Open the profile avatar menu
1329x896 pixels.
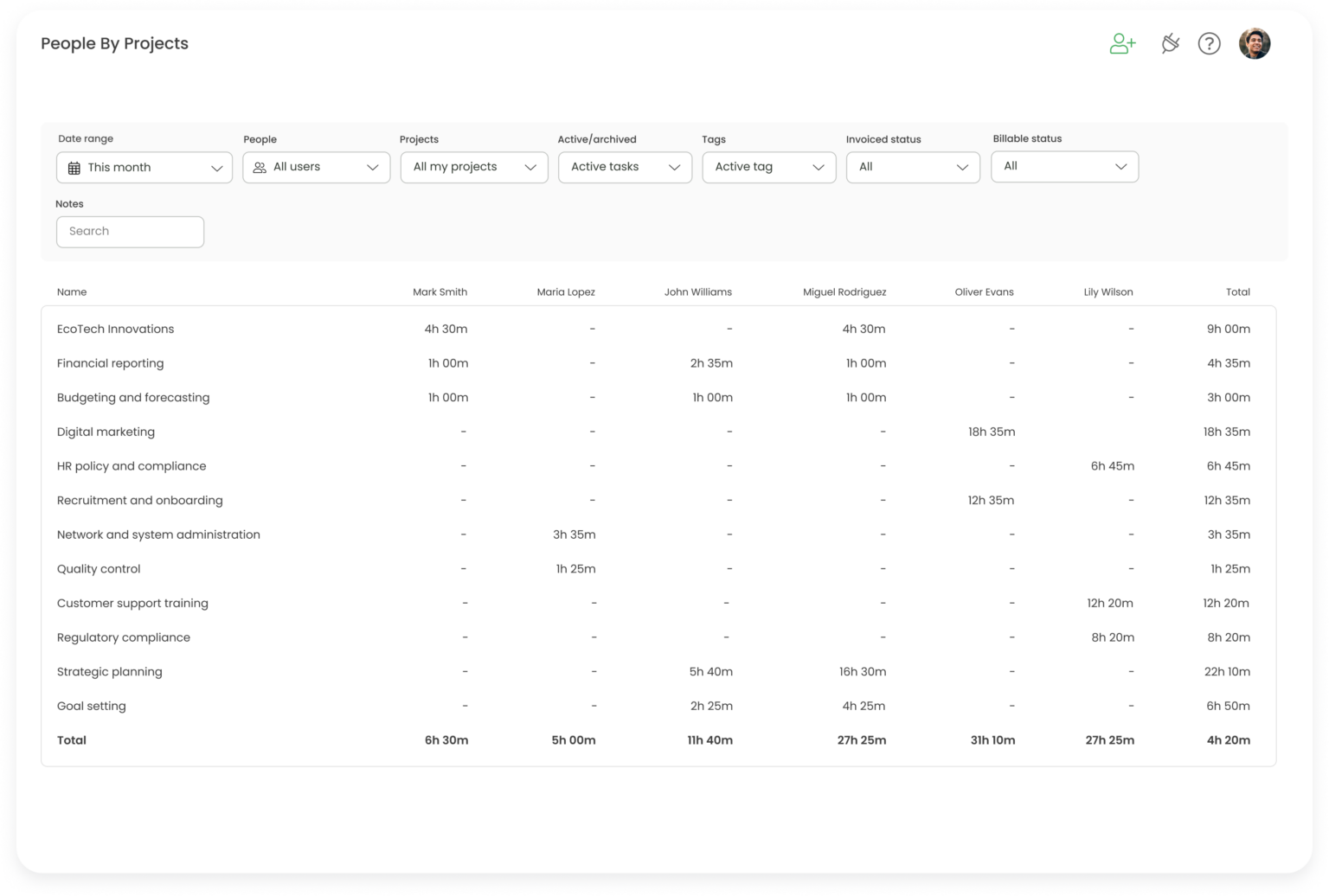click(x=1254, y=43)
